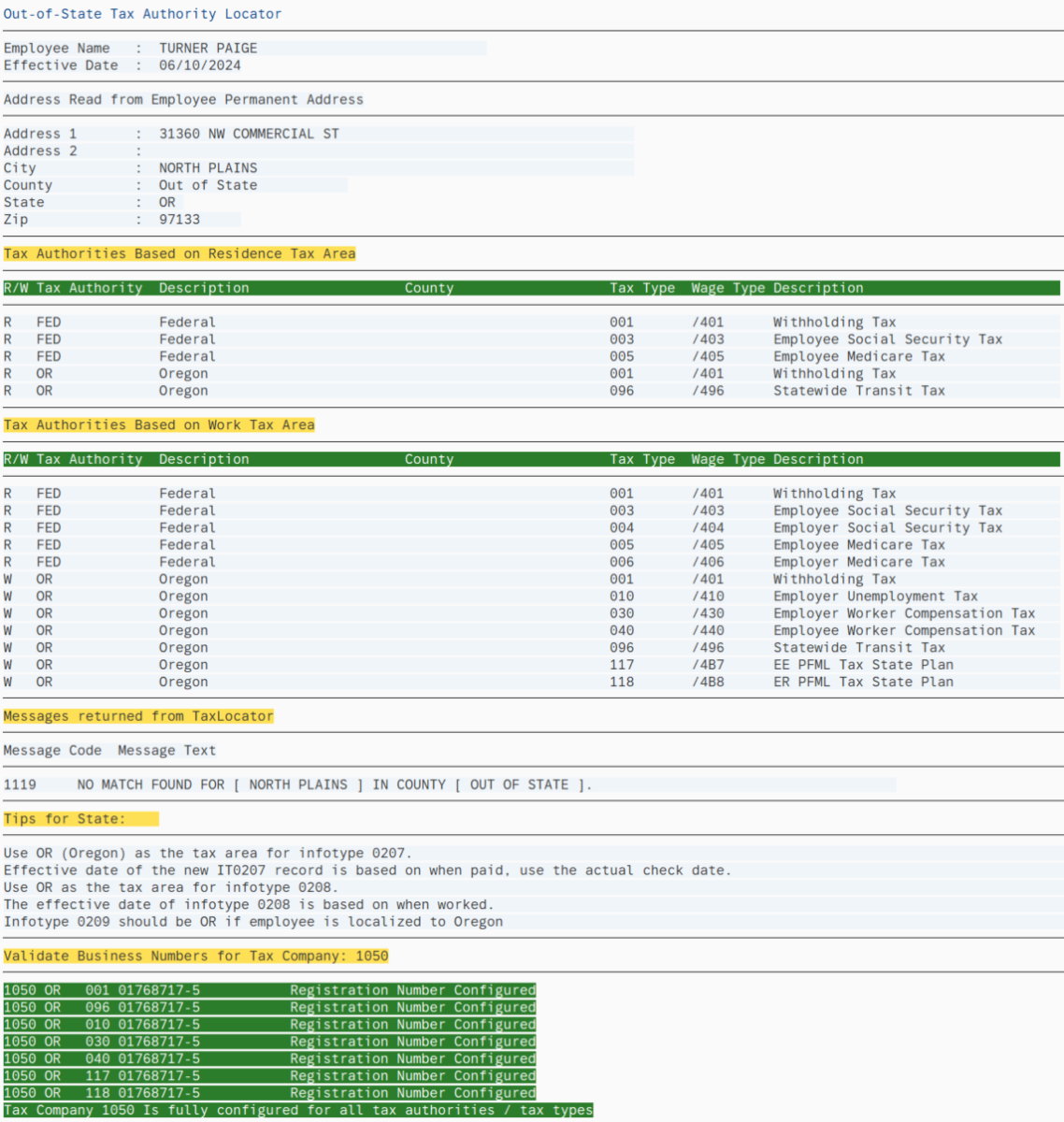Click the County value Out of State
This screenshot has width=1064, height=1122.
click(208, 185)
